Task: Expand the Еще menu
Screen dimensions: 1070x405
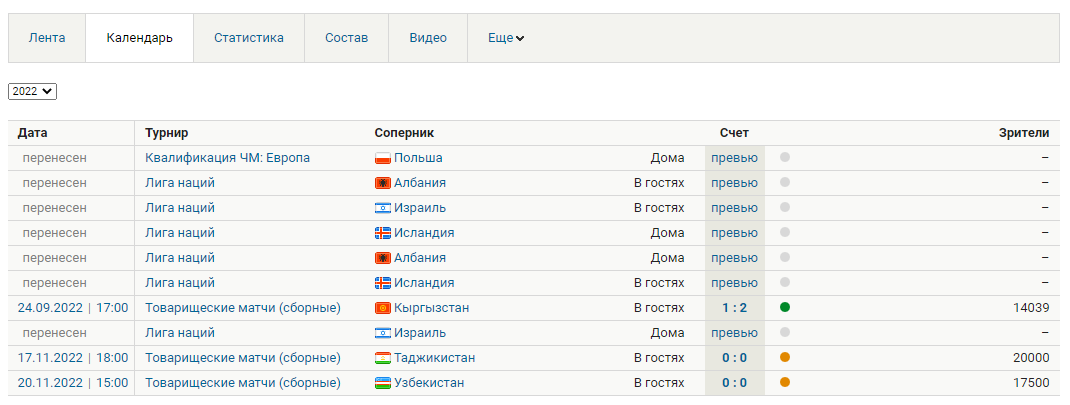Action: (x=506, y=38)
